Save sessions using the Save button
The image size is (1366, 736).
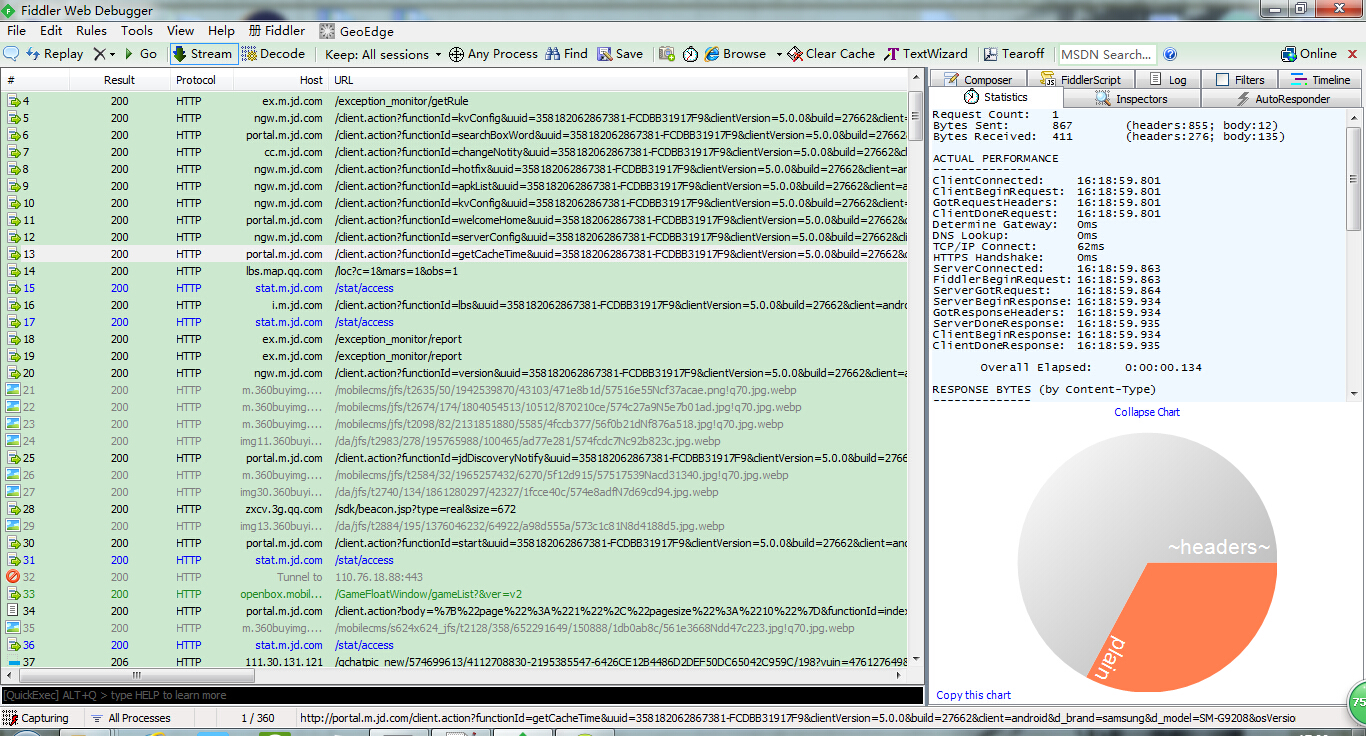point(620,54)
